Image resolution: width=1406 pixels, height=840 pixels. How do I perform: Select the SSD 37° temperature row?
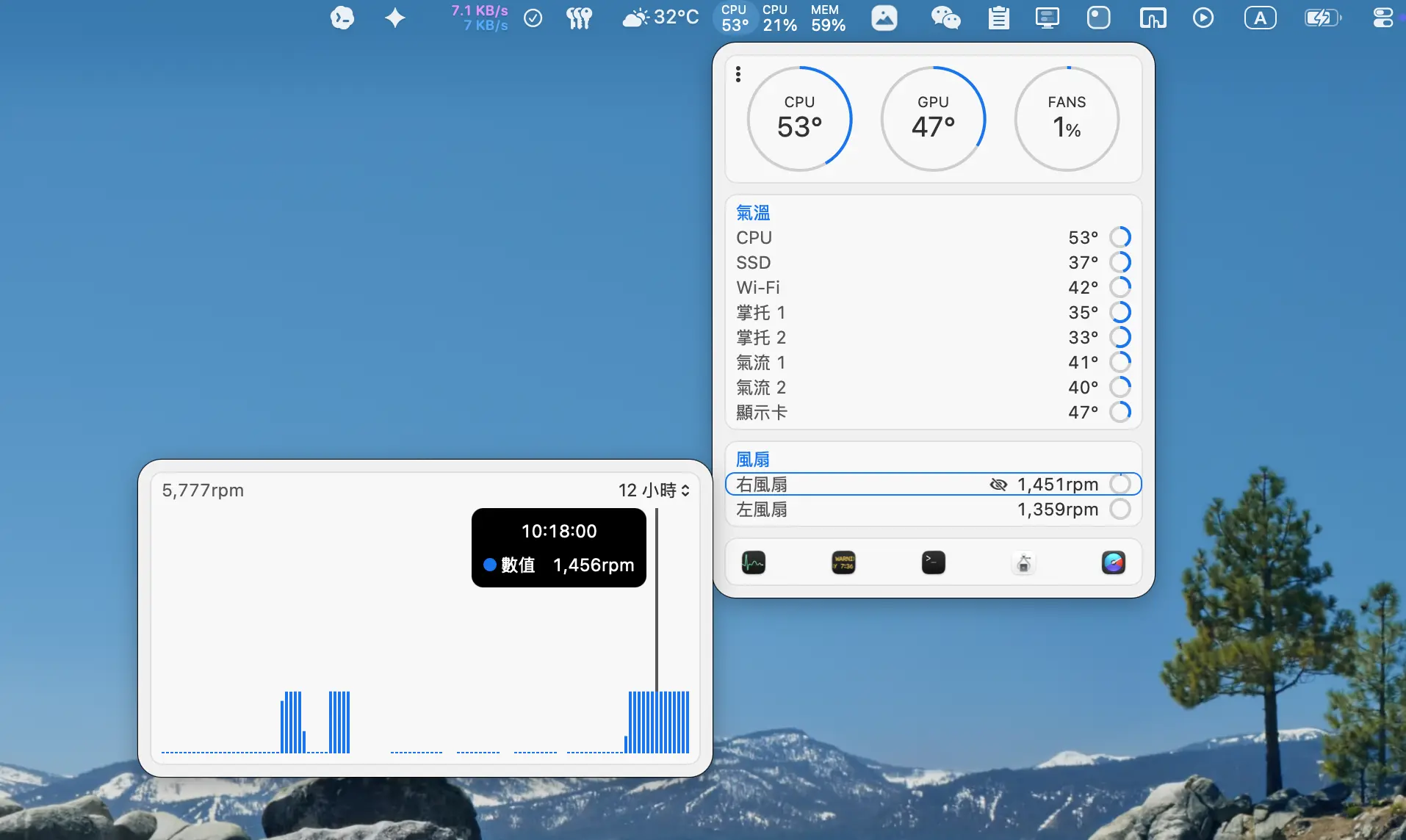point(934,263)
